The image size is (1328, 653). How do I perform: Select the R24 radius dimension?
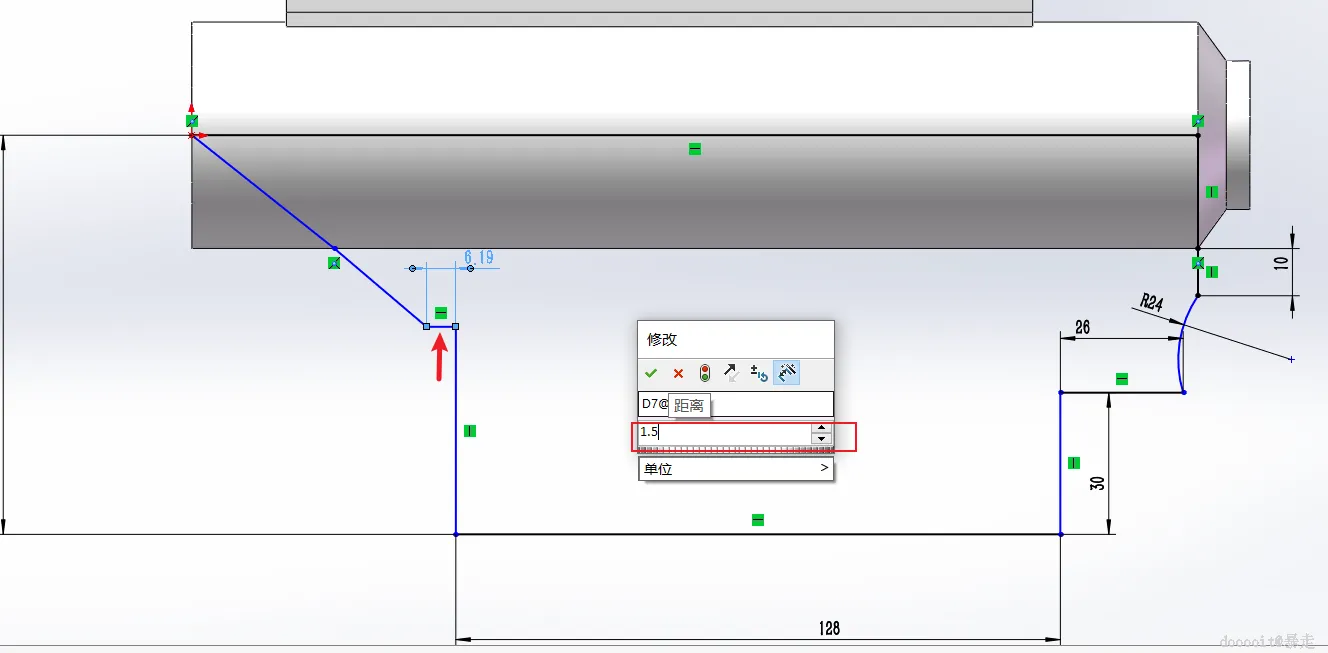[x=1151, y=301]
